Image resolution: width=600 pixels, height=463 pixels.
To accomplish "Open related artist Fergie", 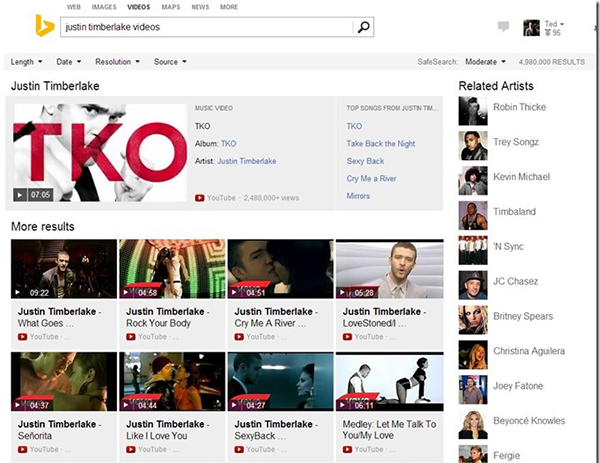I will [x=506, y=455].
